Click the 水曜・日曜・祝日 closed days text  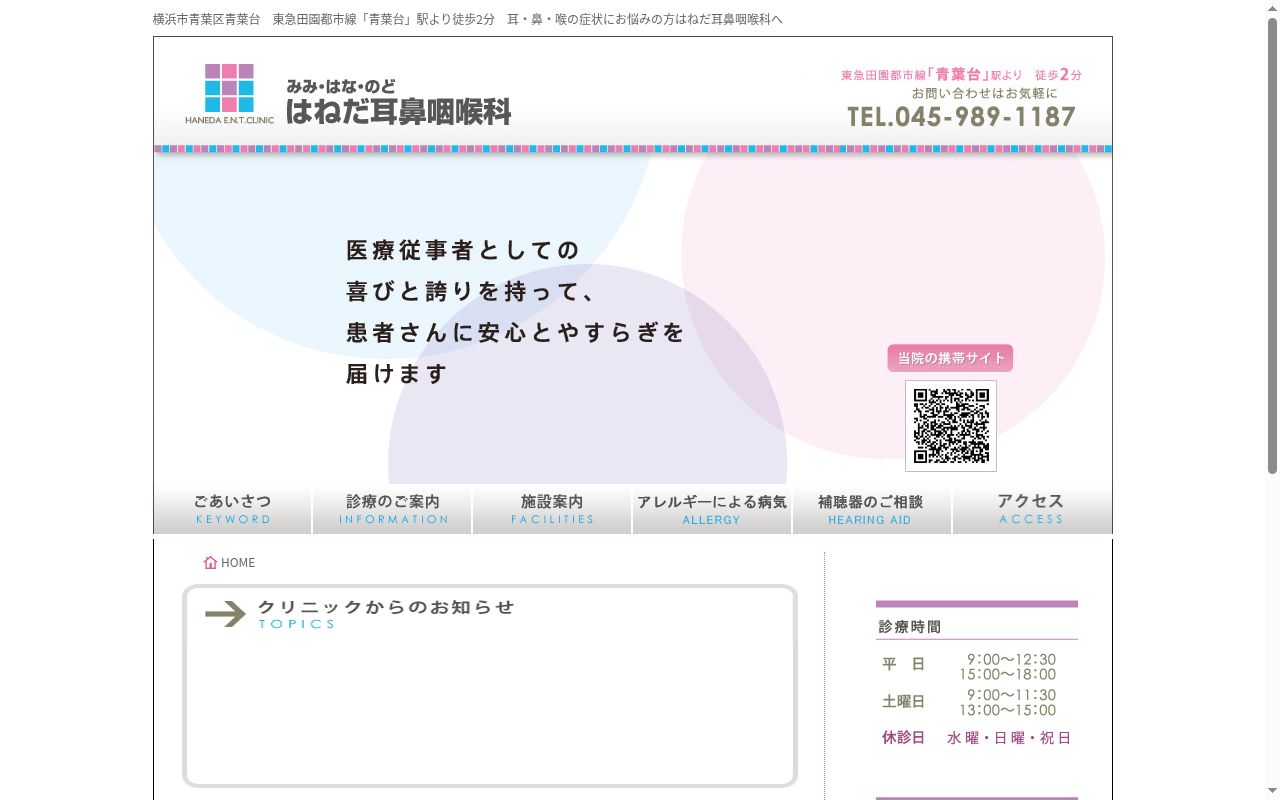tap(1009, 738)
